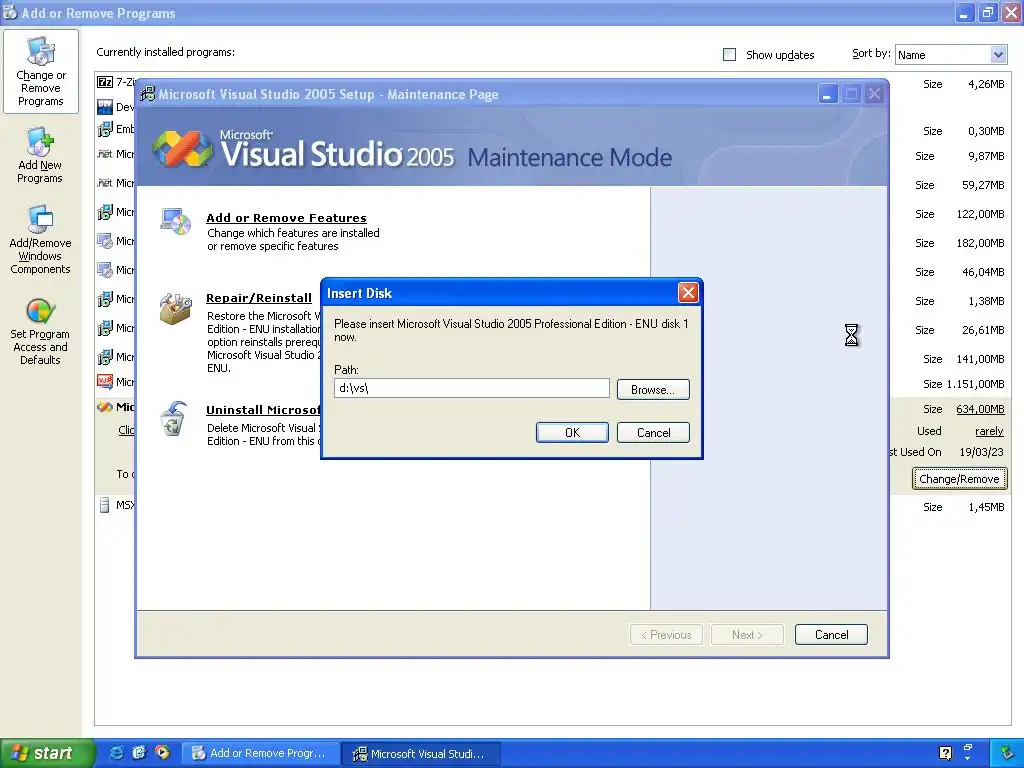Open the Sort by Name dropdown

point(951,55)
